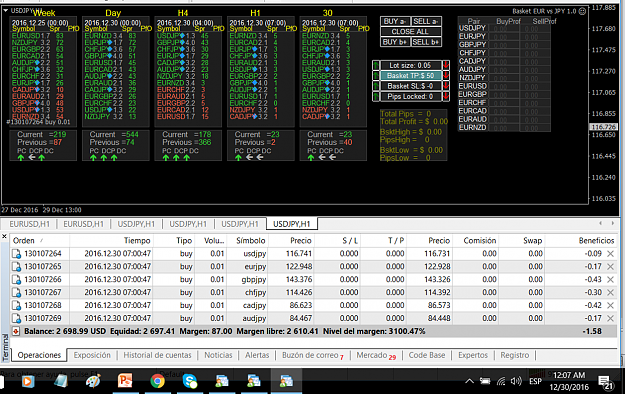Screen dimensions: 625x394
Task: Close order 130107264 with its X icon
Action: click(610, 254)
